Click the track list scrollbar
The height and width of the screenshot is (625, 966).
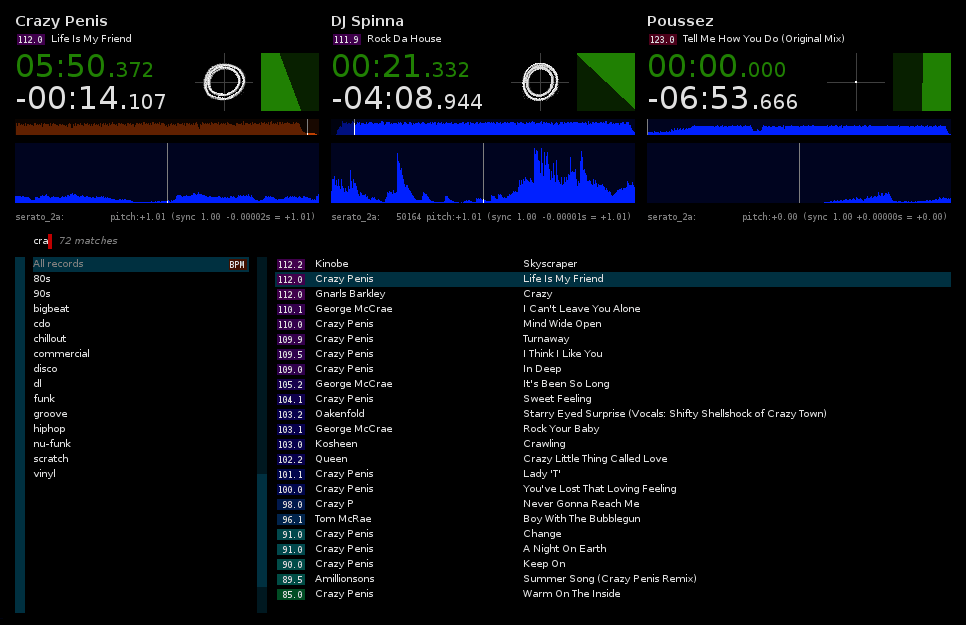[262, 435]
